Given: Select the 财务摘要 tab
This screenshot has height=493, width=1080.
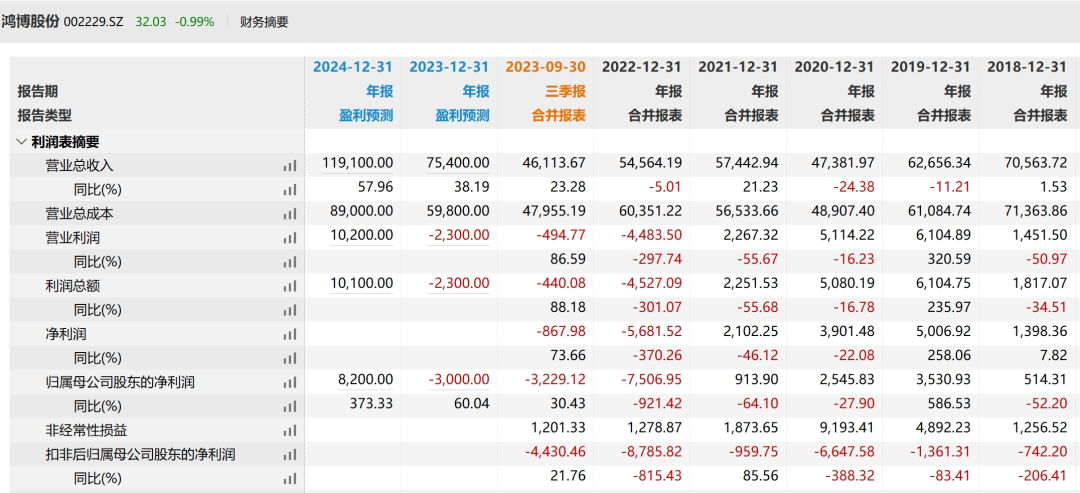Looking at the screenshot, I should click(264, 21).
